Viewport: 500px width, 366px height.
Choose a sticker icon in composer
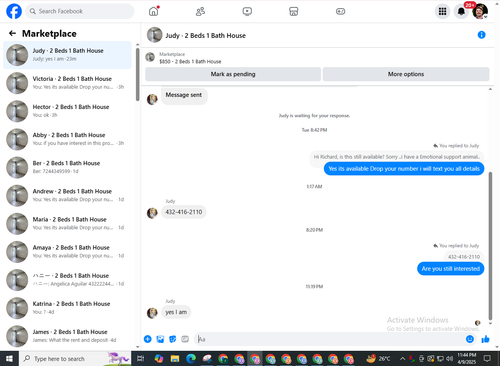pos(173,339)
